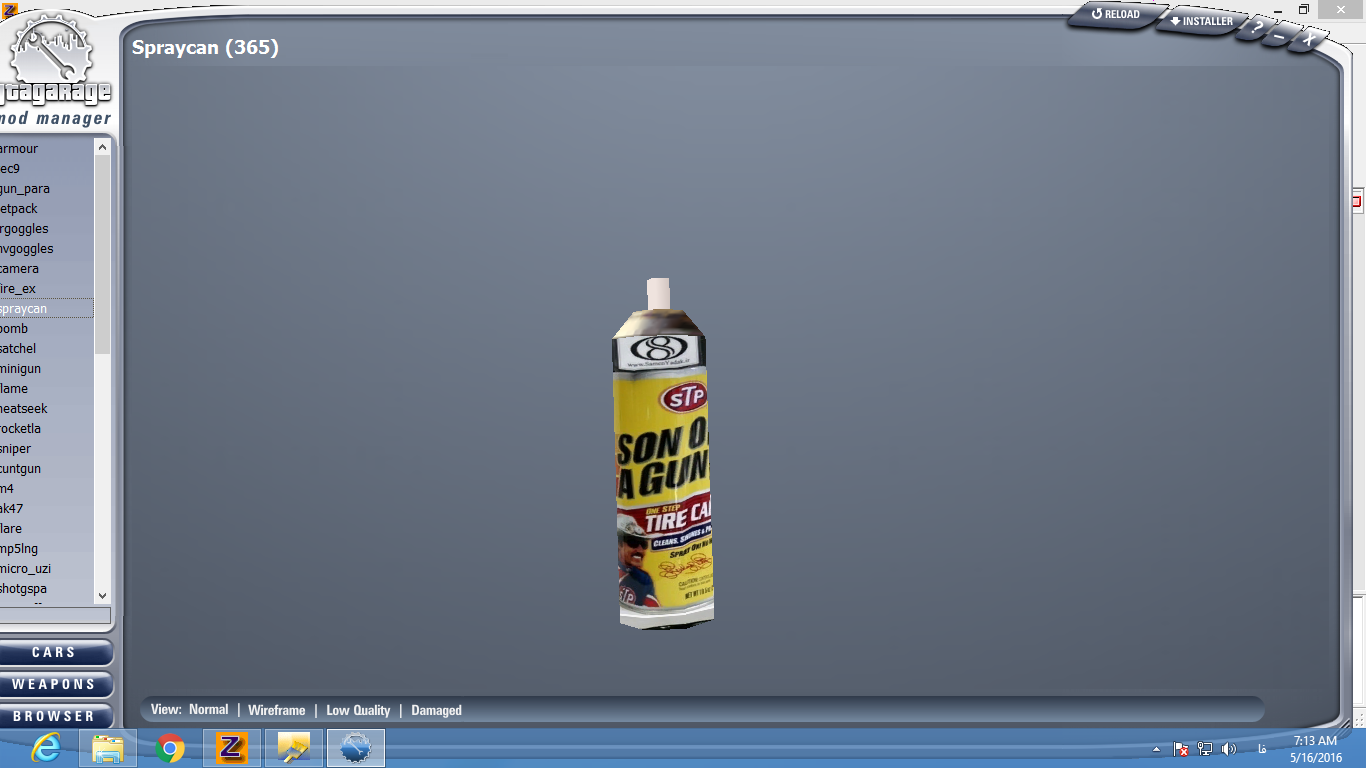Open the INSTALLER
This screenshot has height=768, width=1366.
coord(1201,21)
